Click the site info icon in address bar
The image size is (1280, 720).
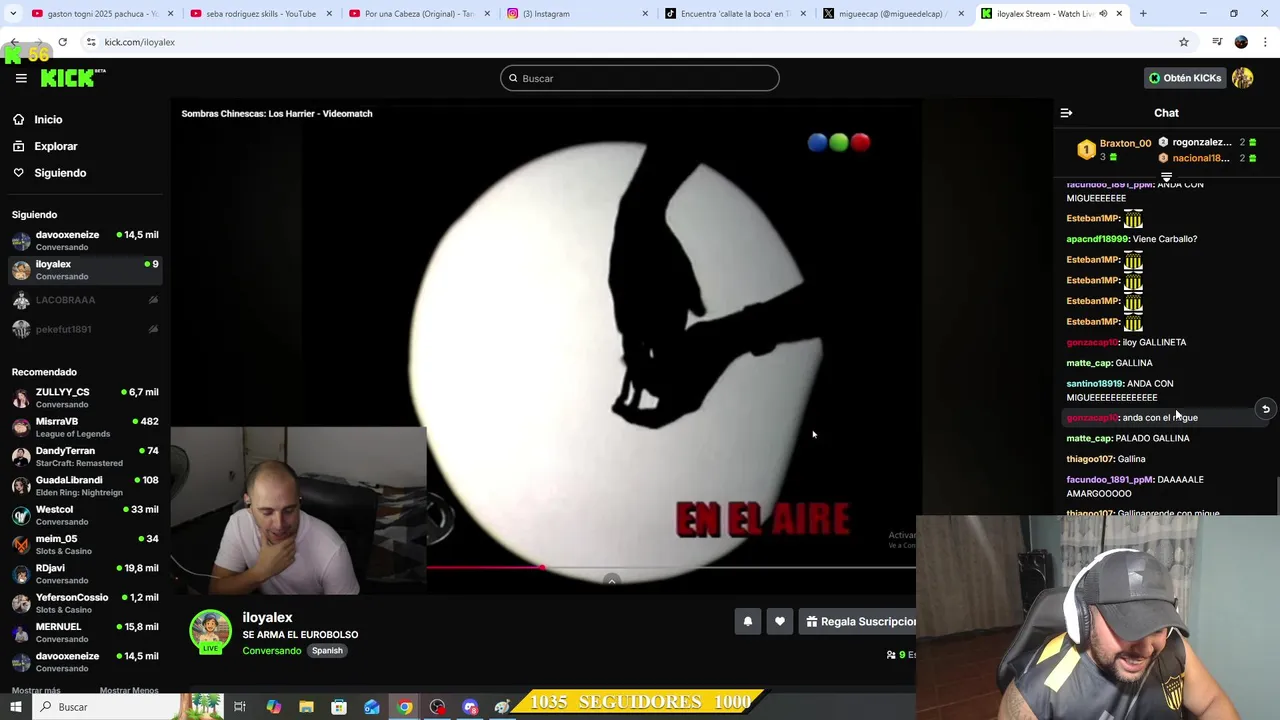coord(91,42)
